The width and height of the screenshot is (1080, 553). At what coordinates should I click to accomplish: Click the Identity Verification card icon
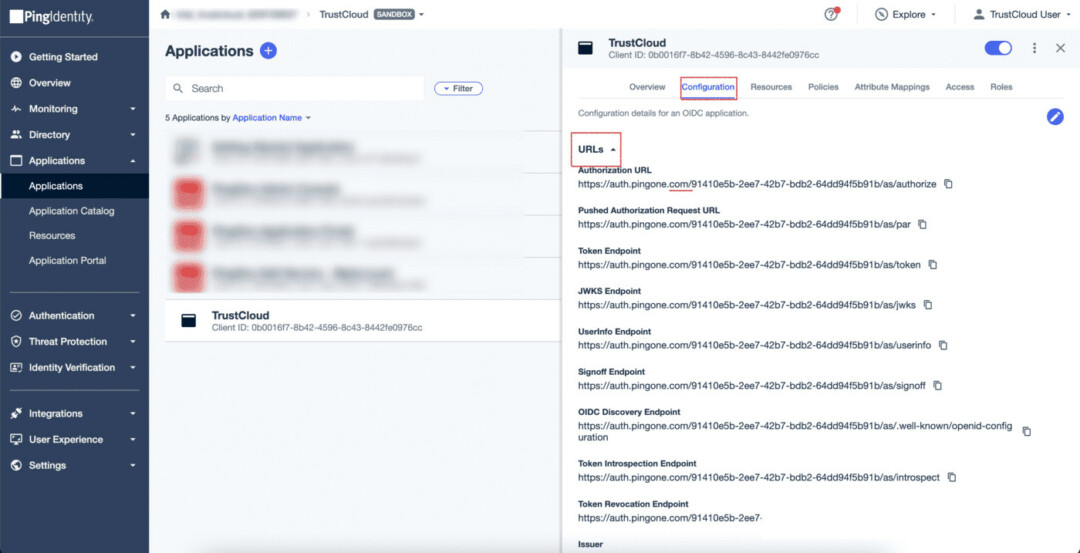point(17,368)
